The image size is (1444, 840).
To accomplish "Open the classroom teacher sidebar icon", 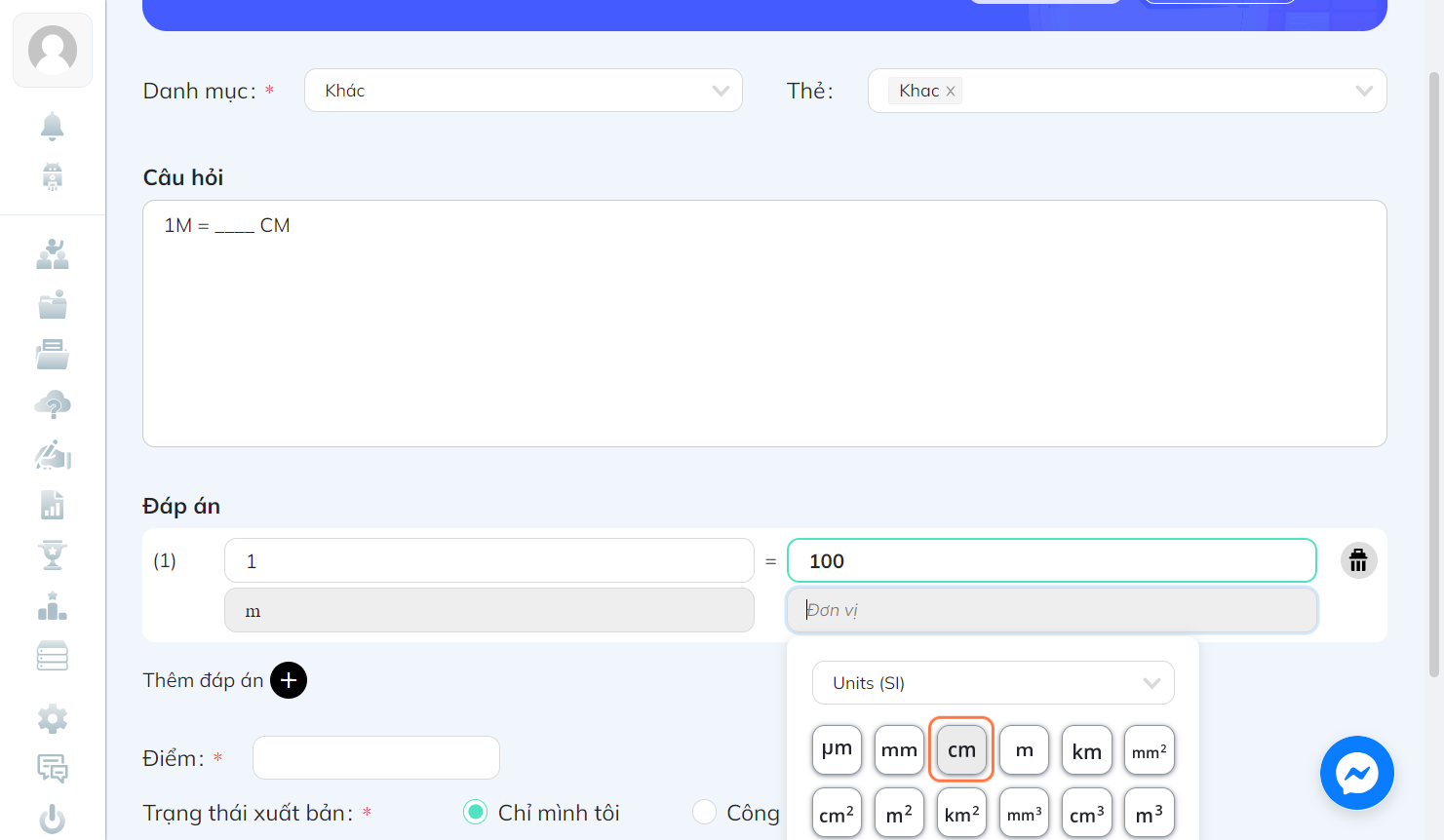I will point(53,254).
